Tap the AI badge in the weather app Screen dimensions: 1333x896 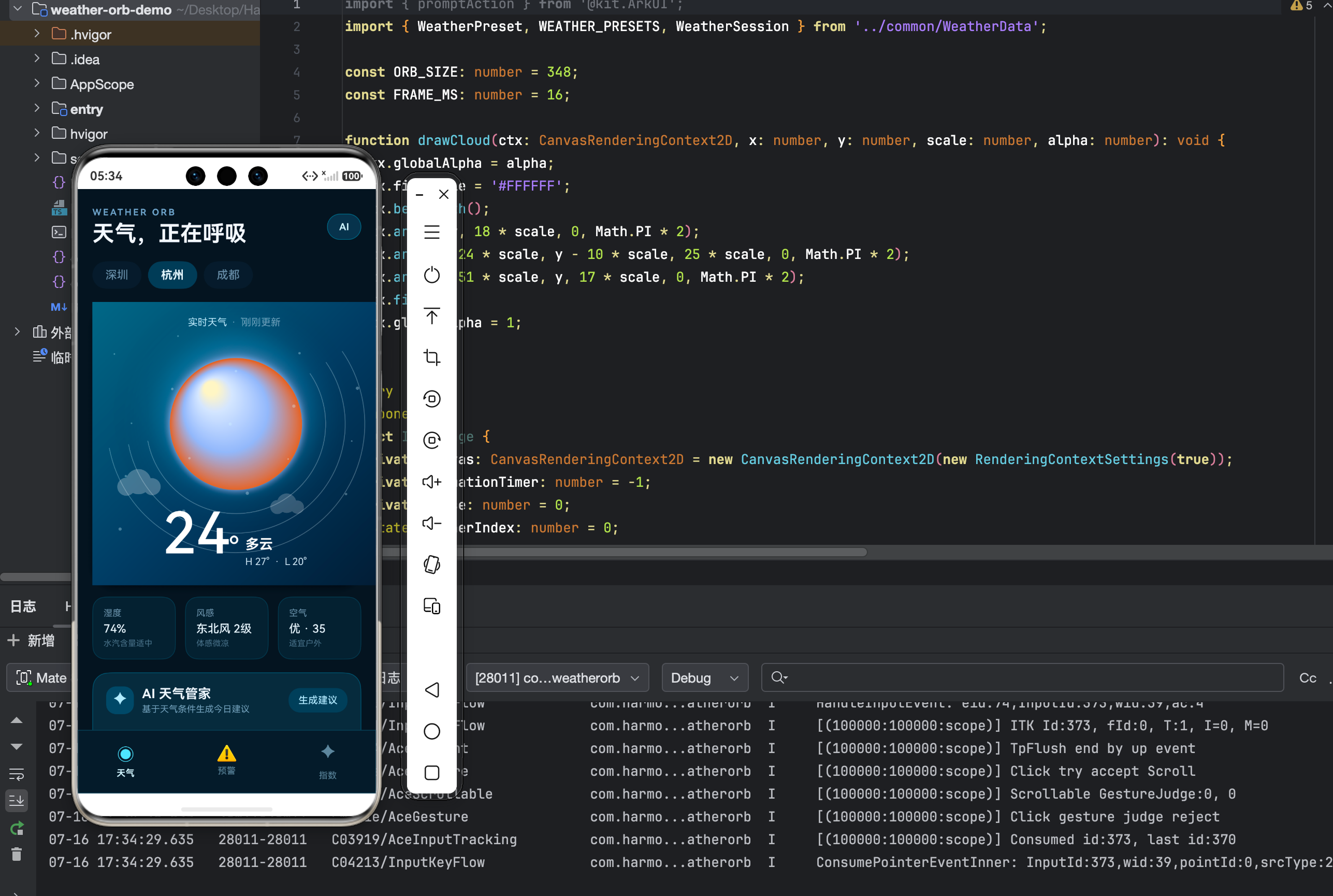(x=344, y=227)
